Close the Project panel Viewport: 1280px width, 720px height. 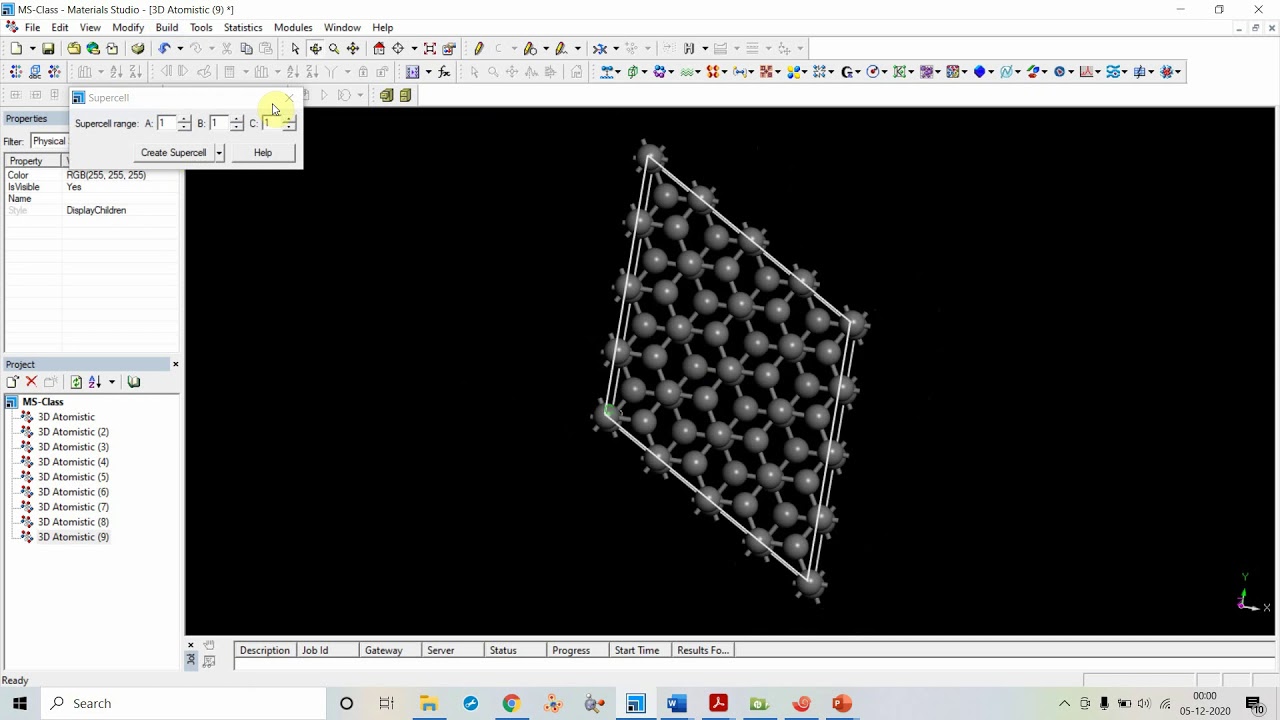176,364
